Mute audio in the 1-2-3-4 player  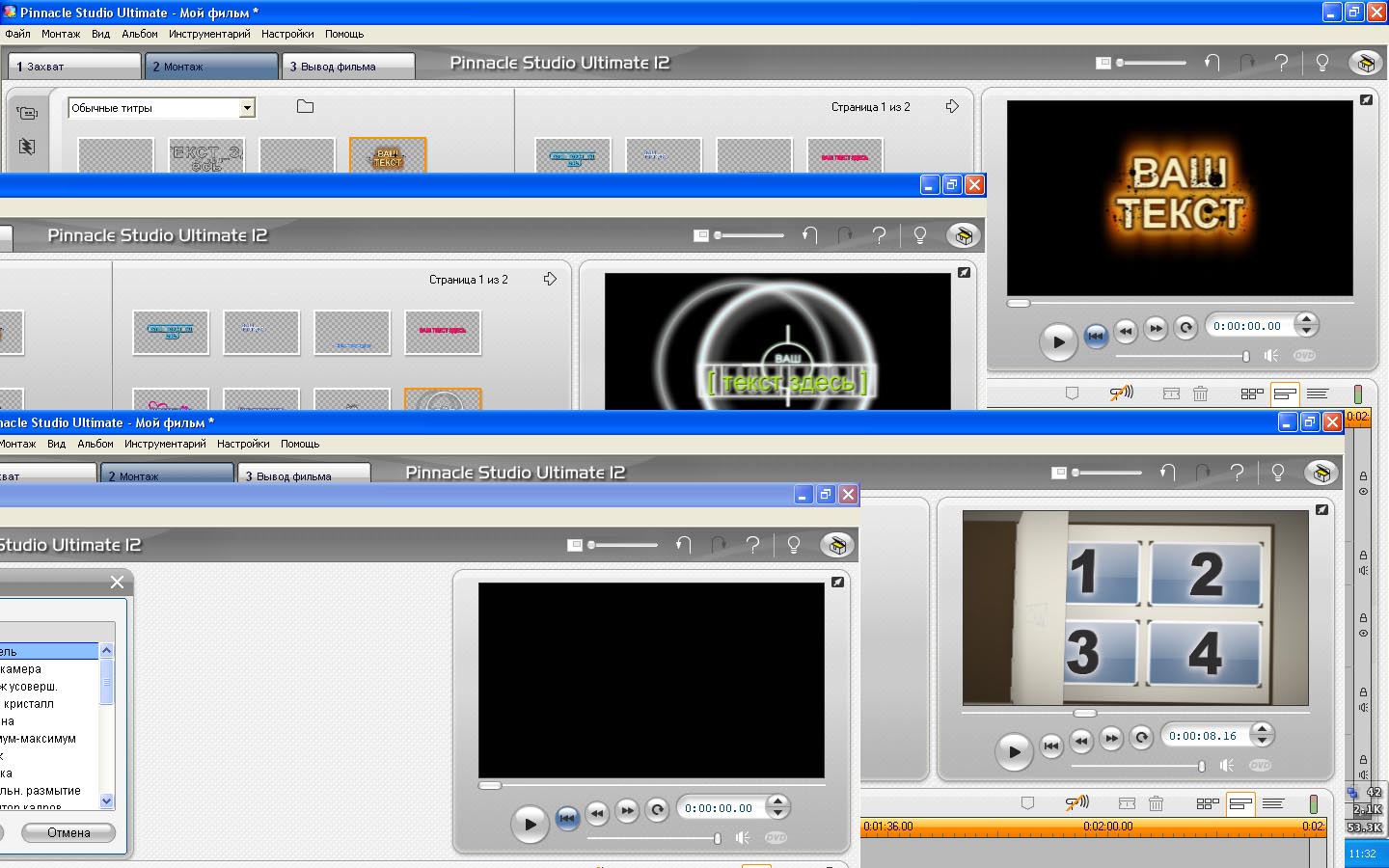[x=1227, y=766]
